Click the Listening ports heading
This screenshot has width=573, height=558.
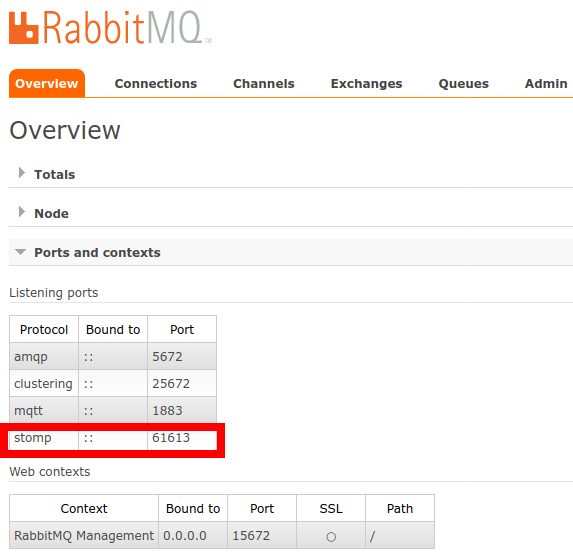pyautogui.click(x=54, y=293)
